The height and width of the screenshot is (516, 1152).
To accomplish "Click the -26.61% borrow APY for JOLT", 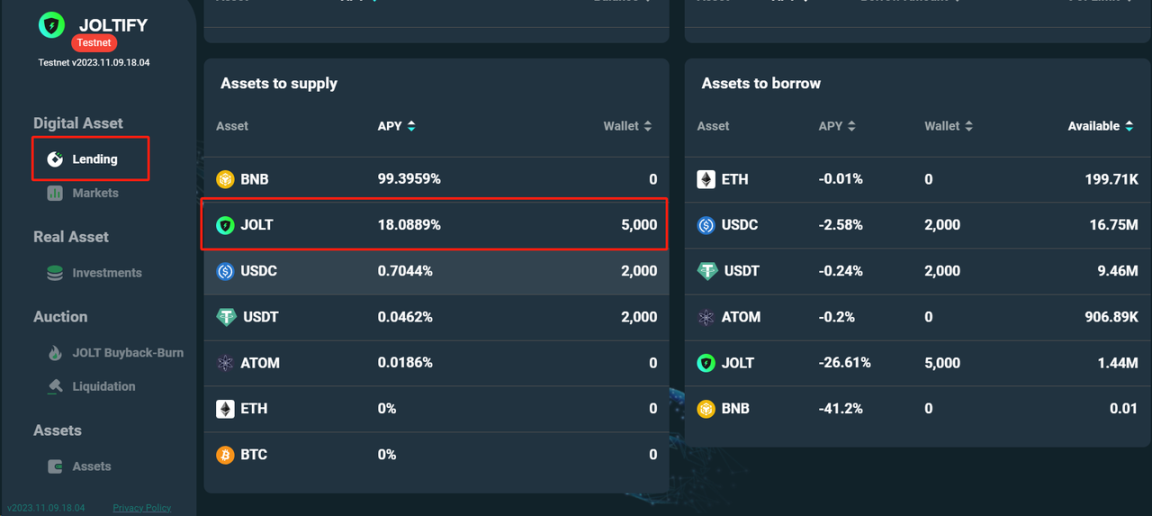I will [845, 363].
